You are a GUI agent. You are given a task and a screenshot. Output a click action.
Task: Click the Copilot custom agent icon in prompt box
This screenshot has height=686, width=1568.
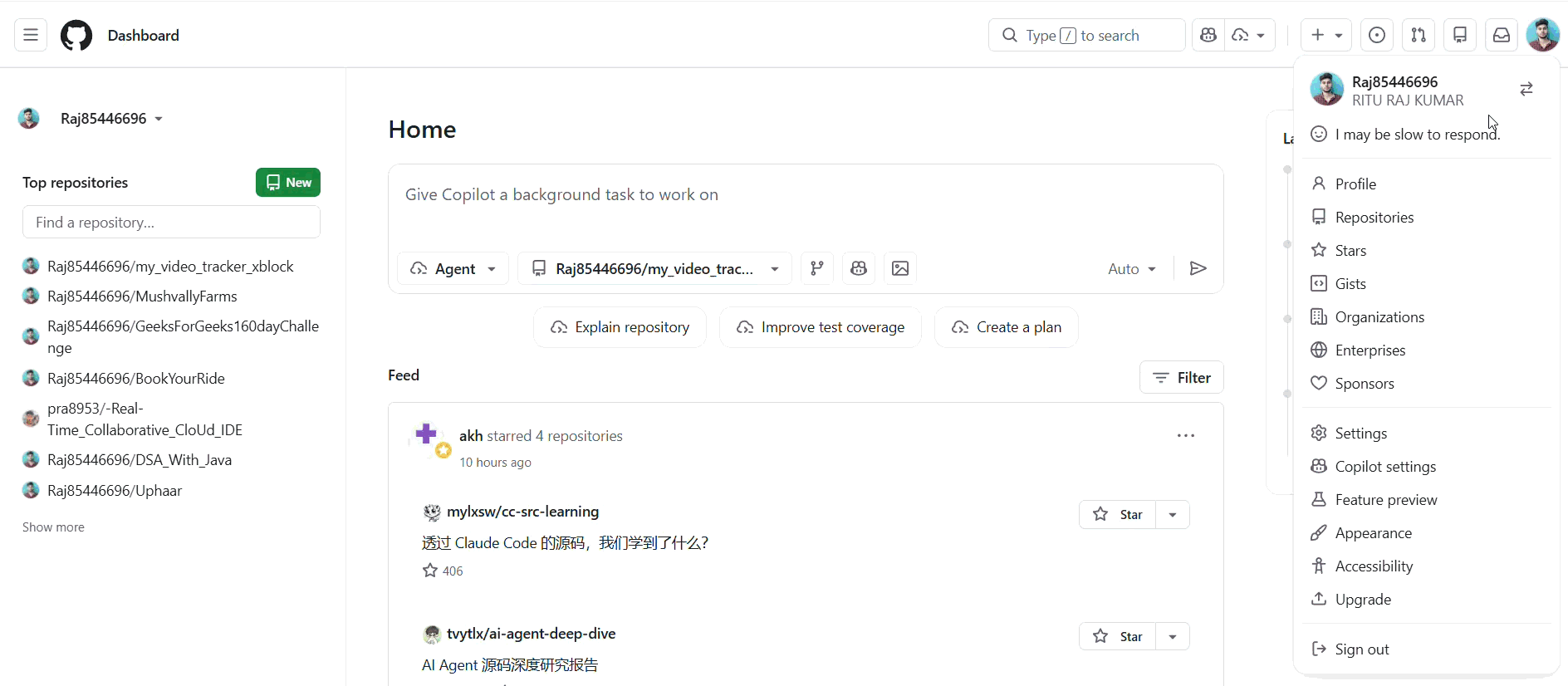[x=859, y=268]
